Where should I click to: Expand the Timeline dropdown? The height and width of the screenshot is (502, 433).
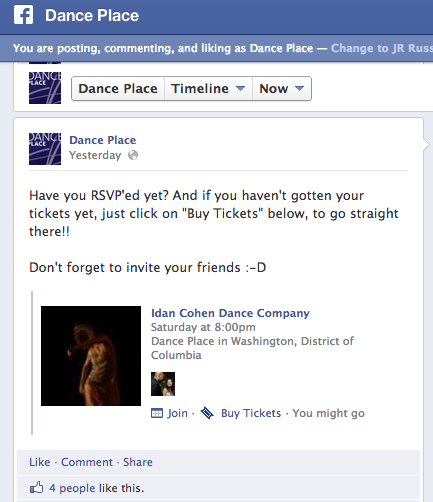[x=208, y=89]
